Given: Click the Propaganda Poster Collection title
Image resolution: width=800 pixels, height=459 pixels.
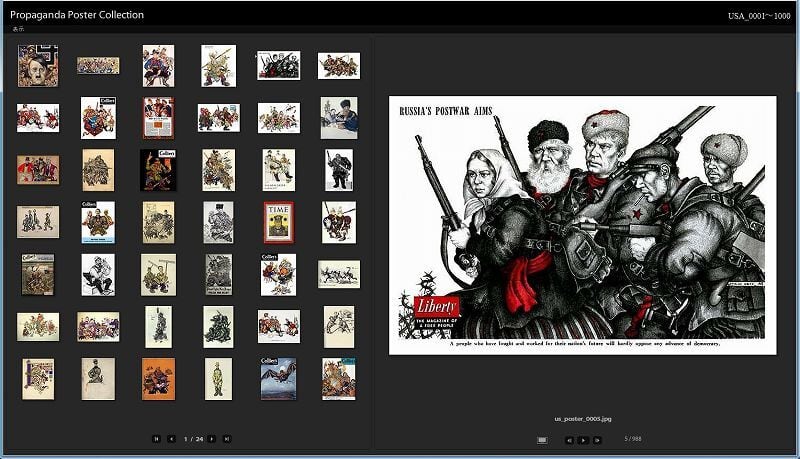Looking at the screenshot, I should (77, 15).
